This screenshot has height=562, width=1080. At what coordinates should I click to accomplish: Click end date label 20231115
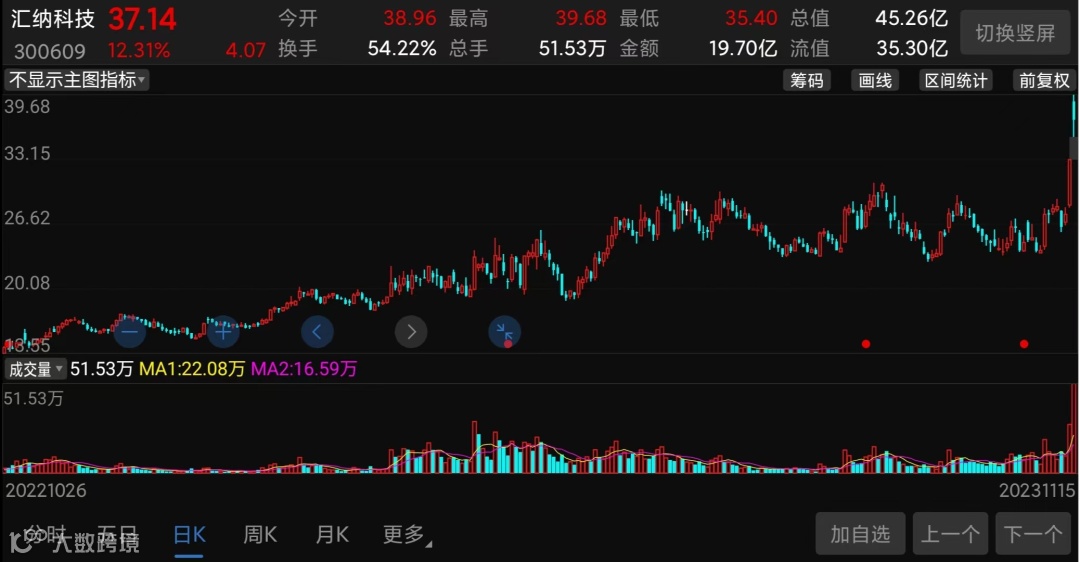click(1037, 490)
